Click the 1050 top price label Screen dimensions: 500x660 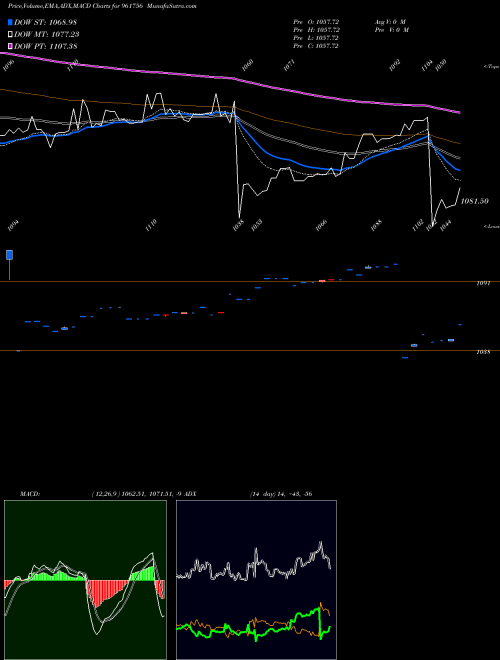point(440,65)
